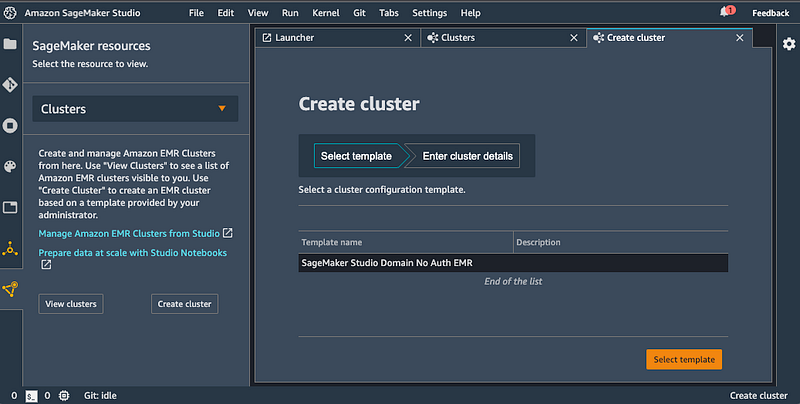Open the Kernel menu

[326, 13]
